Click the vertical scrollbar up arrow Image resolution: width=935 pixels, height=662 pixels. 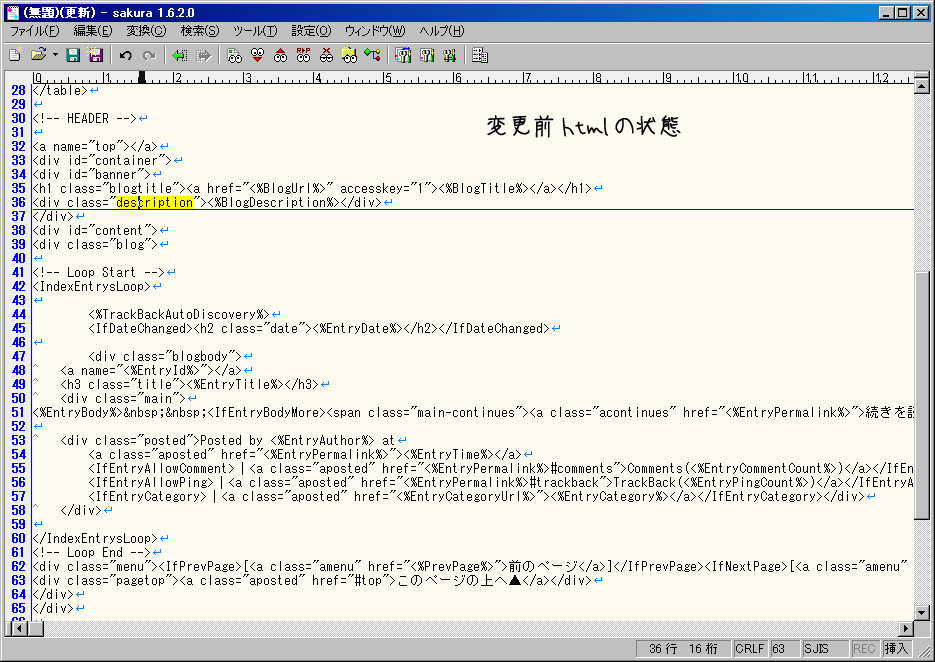click(x=921, y=86)
